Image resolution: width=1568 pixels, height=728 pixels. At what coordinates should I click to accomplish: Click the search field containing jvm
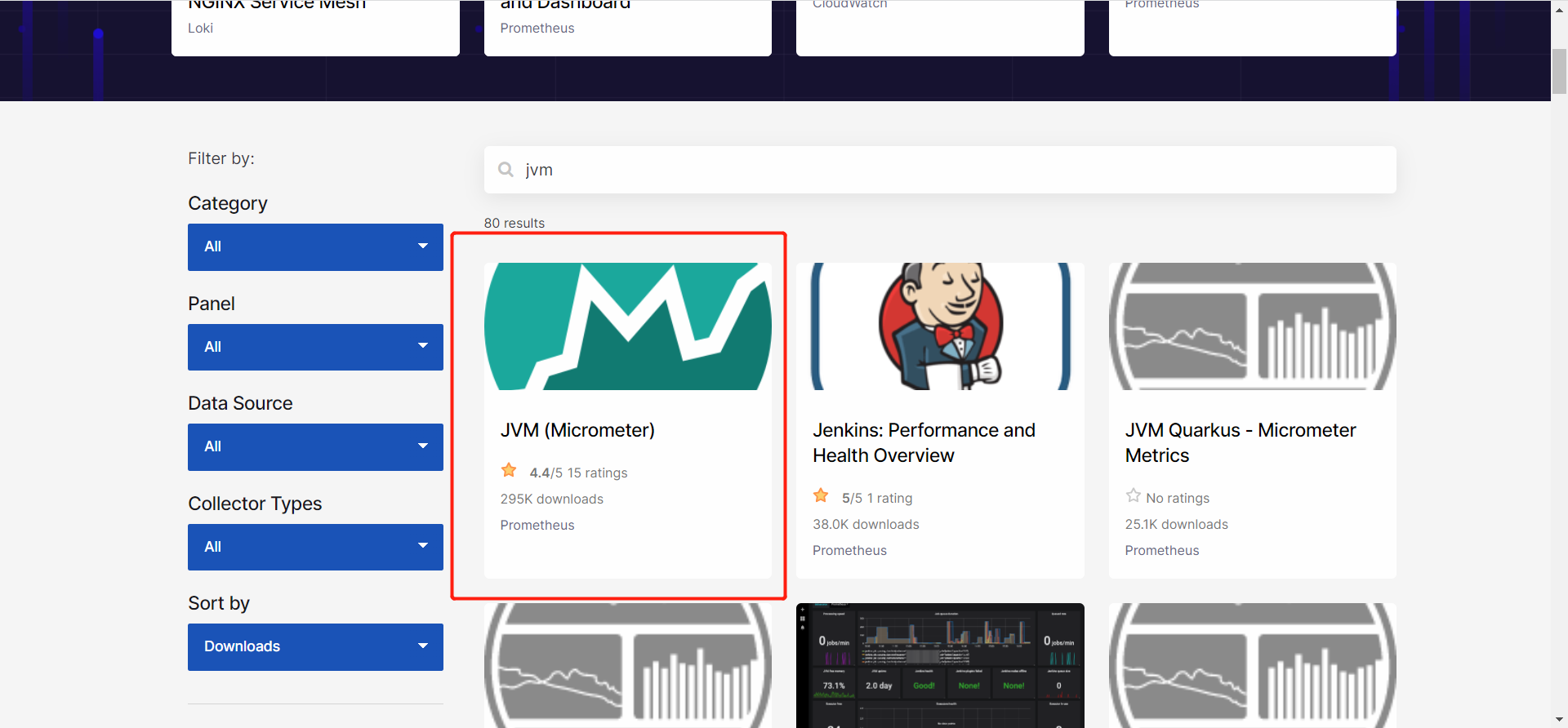pyautogui.click(x=940, y=170)
